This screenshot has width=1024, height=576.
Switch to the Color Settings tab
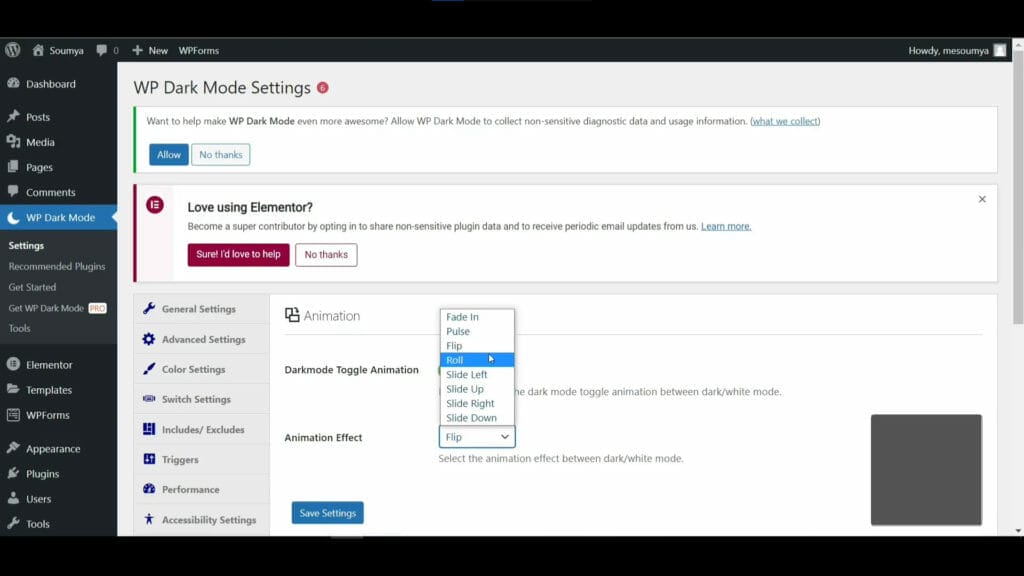[202, 369]
